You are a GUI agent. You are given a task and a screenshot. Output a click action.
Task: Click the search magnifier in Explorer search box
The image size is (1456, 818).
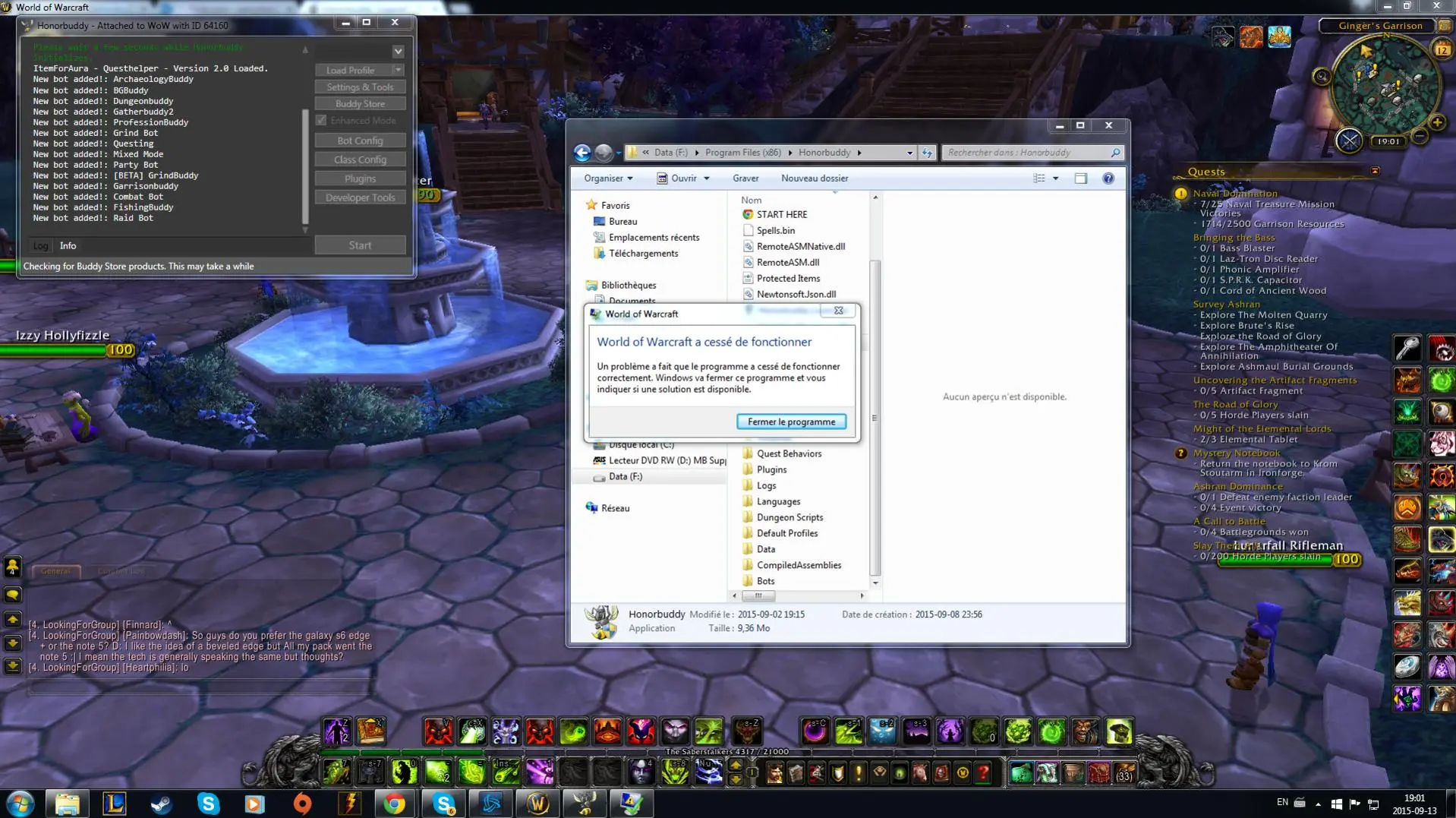click(x=1115, y=153)
